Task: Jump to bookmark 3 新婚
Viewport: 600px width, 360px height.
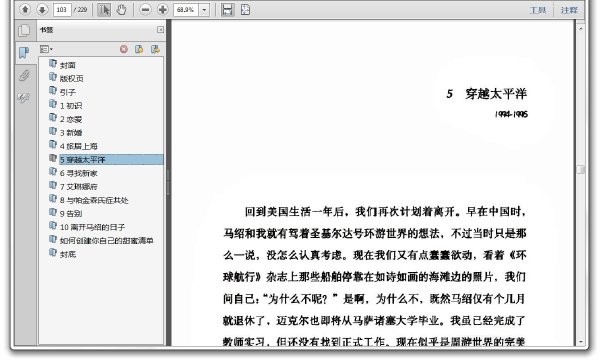Action: tap(71, 133)
